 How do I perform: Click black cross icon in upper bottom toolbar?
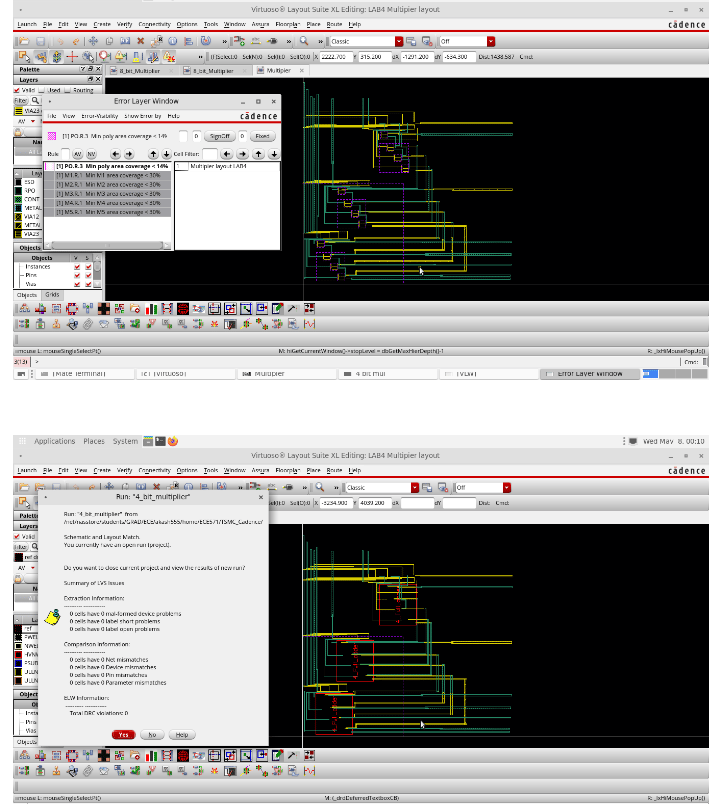coord(104,309)
